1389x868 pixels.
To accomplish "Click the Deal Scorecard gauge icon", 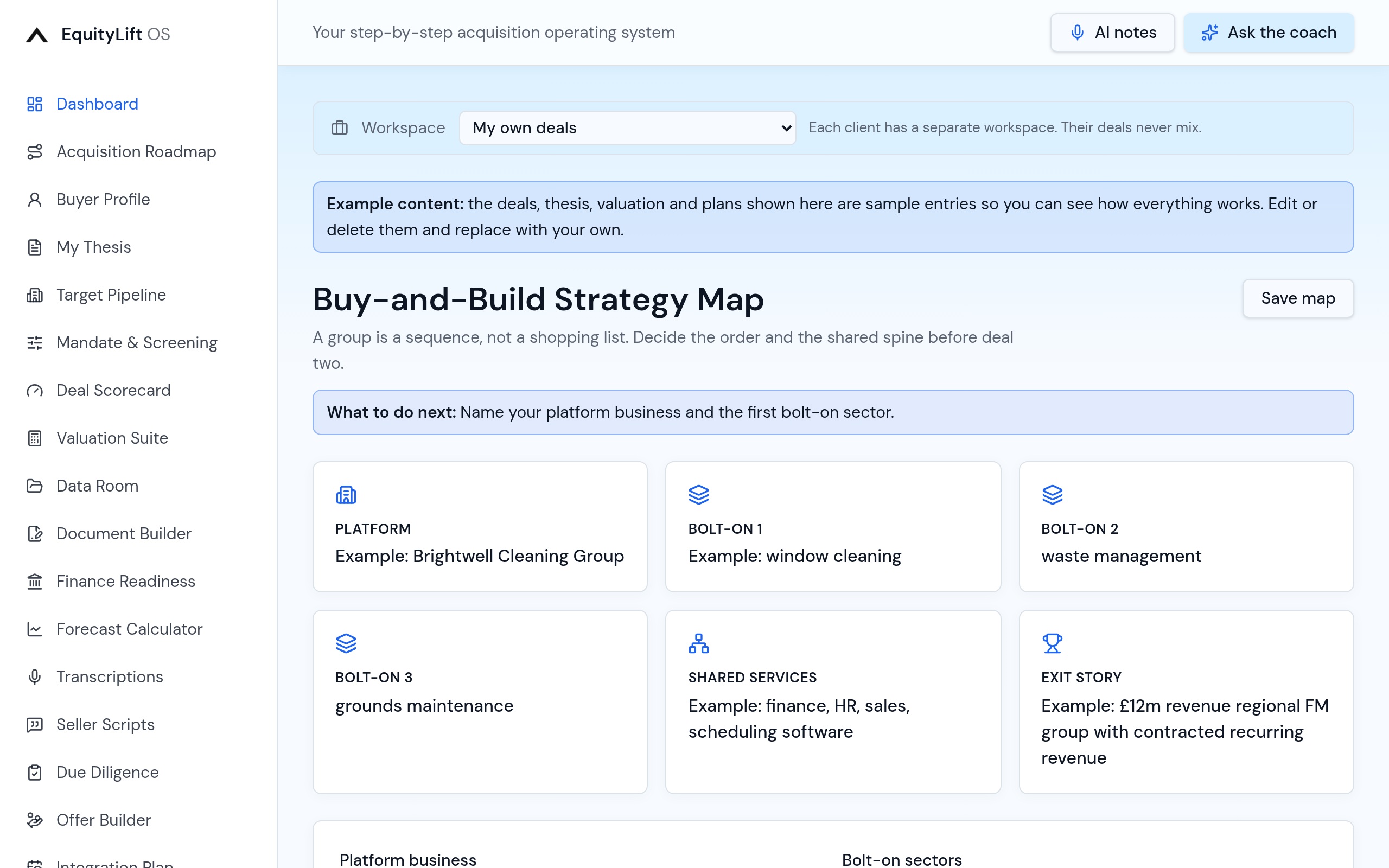I will pos(34,391).
